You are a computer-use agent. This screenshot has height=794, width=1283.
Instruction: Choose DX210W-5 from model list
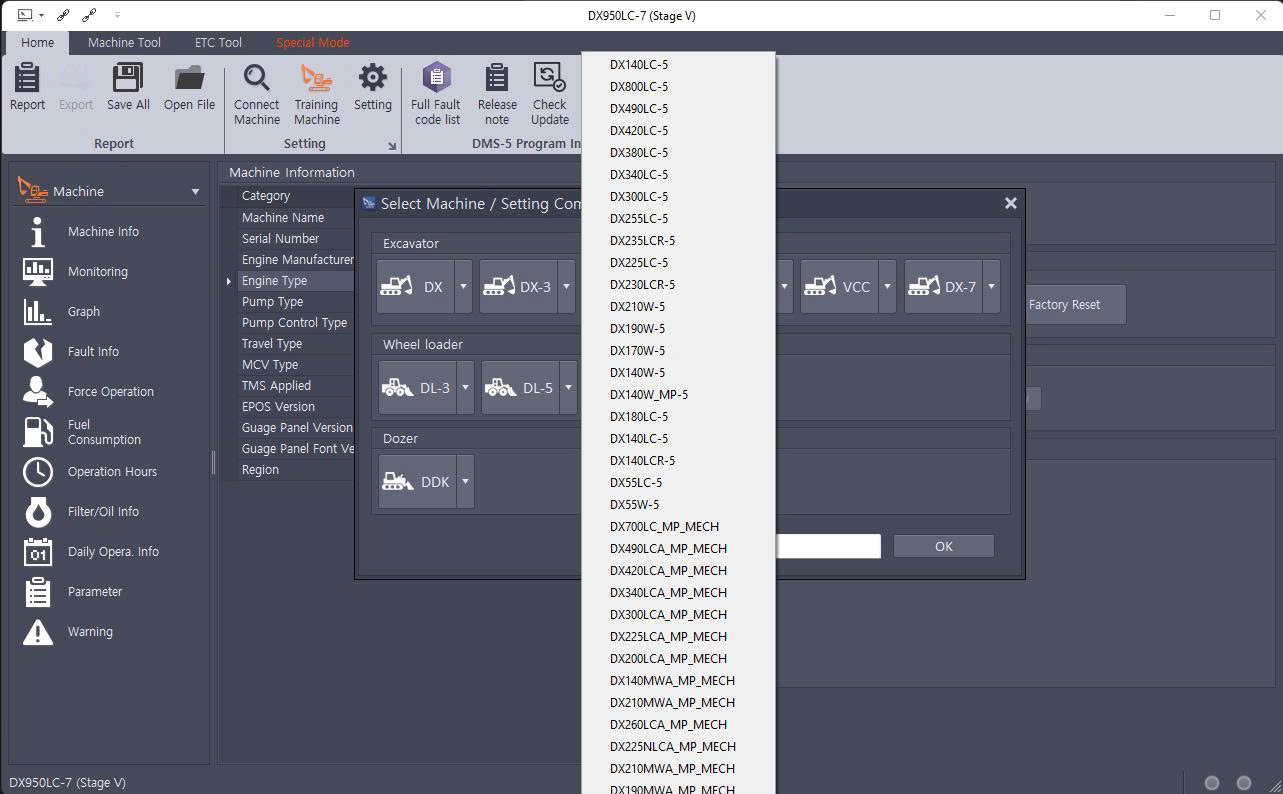point(678,307)
